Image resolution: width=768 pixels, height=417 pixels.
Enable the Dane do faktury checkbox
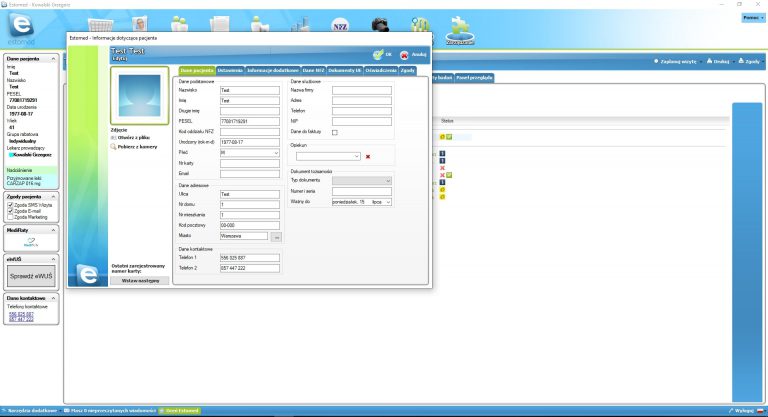[x=335, y=132]
